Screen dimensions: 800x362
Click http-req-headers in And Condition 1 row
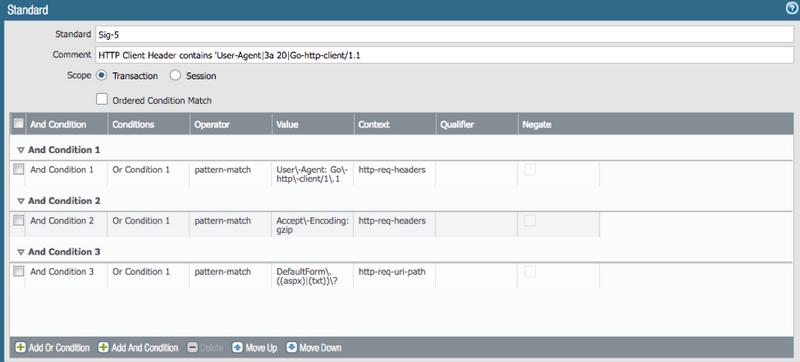(x=395, y=174)
